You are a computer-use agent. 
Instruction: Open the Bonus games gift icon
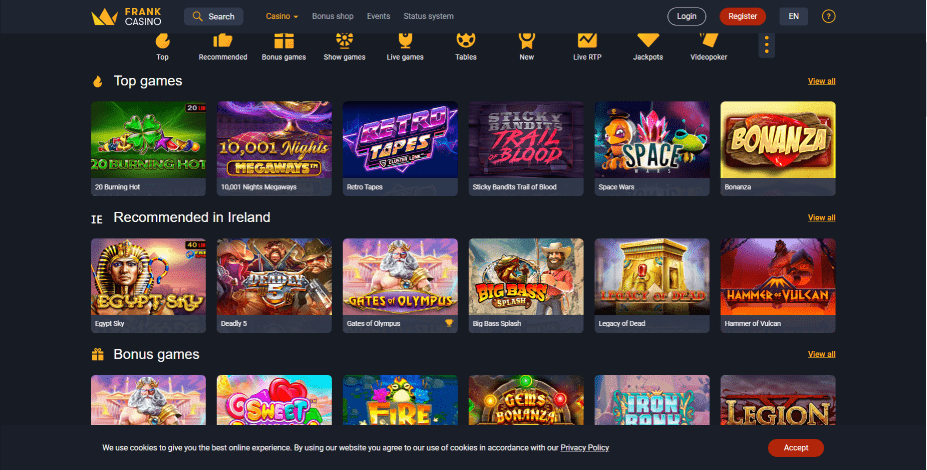[284, 41]
